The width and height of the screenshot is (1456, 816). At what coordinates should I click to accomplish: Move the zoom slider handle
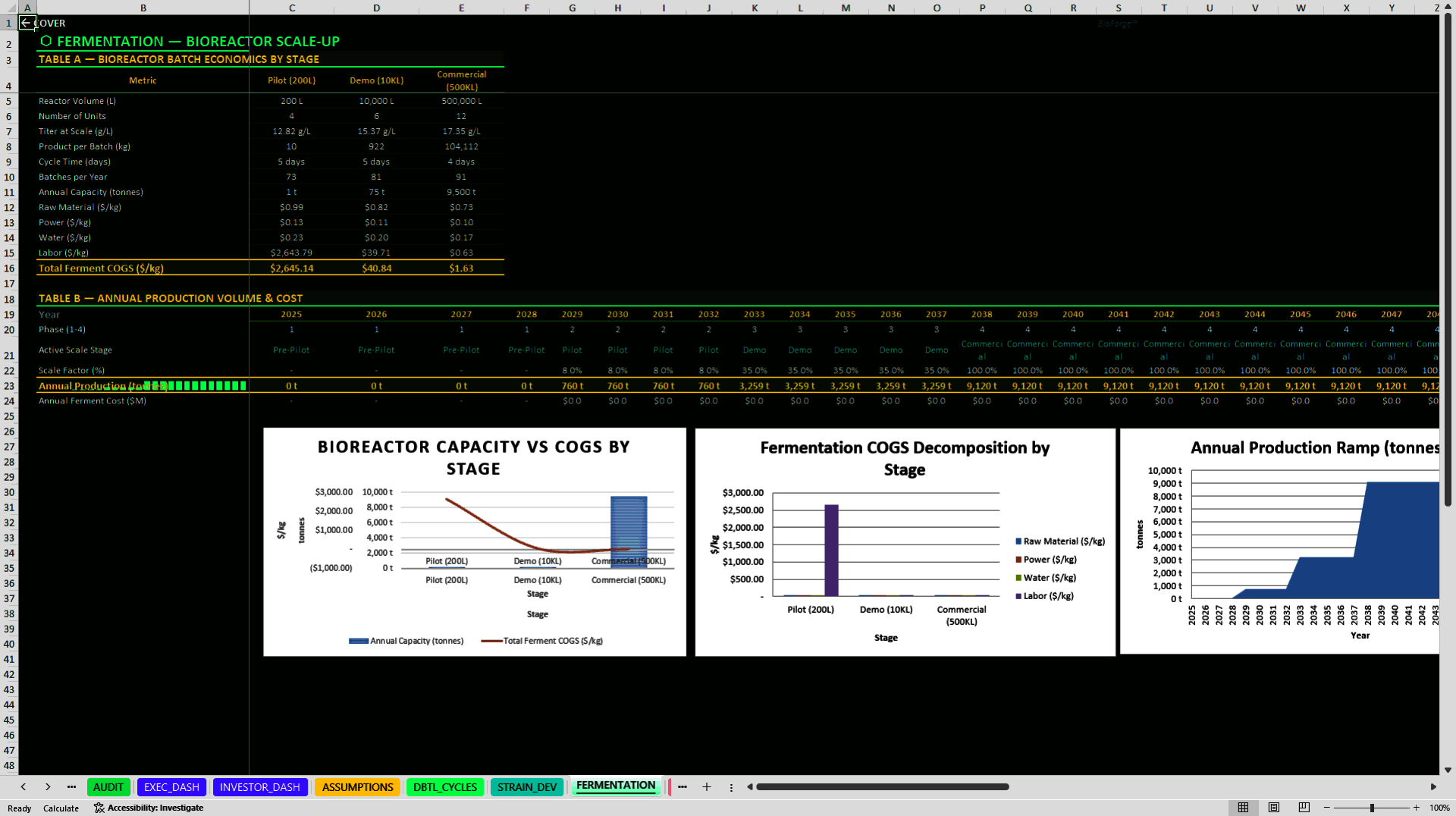coord(1372,808)
